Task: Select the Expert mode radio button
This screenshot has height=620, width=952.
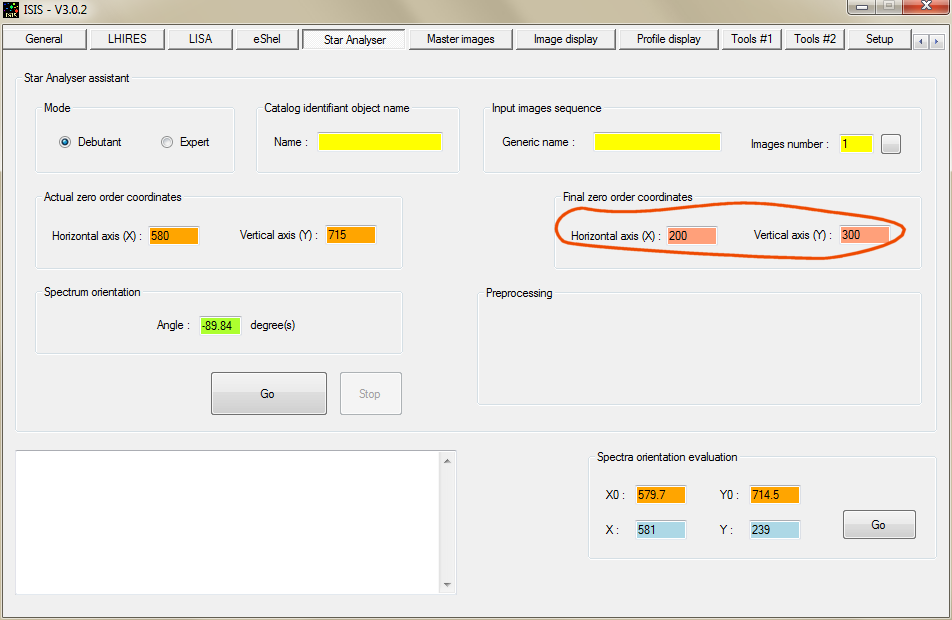Action: point(167,142)
